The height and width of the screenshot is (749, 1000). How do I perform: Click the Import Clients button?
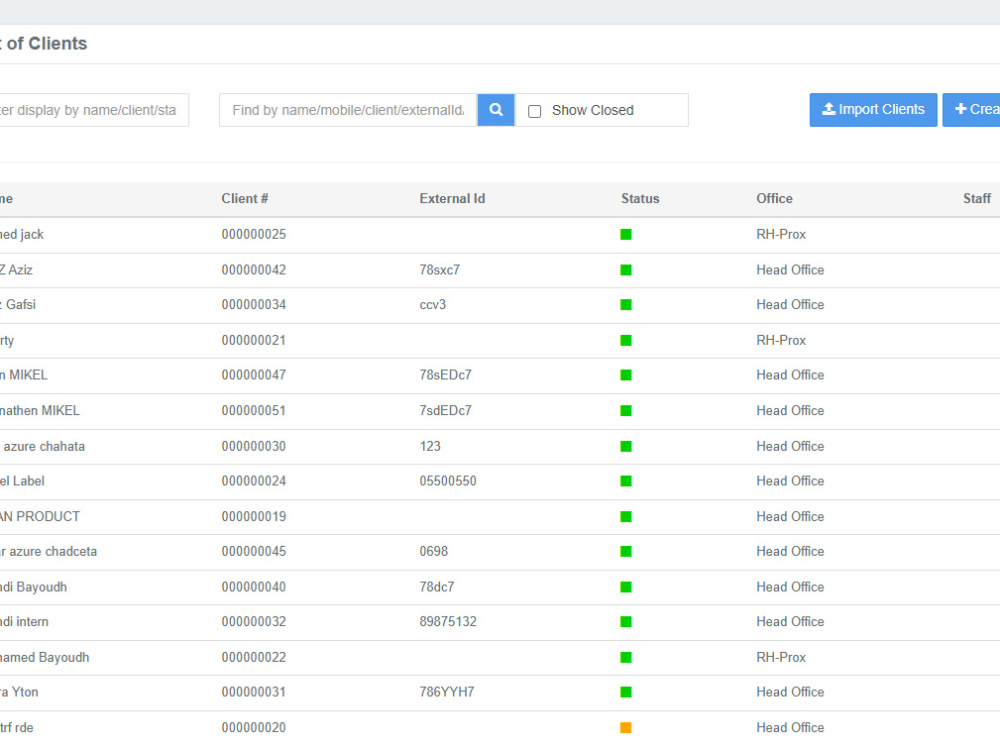[873, 110]
